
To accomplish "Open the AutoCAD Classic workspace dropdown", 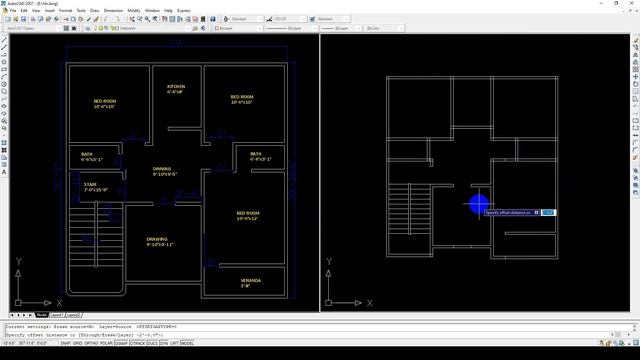I will point(33,28).
